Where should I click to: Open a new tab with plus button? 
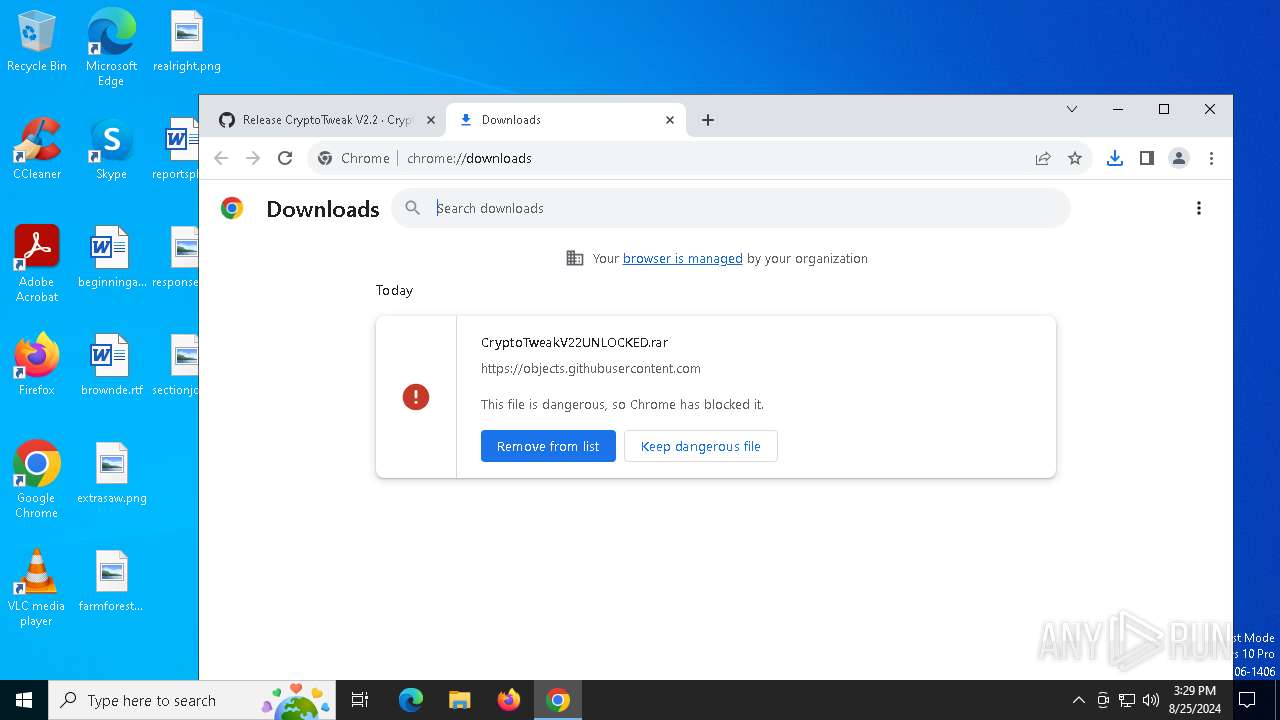click(x=708, y=120)
